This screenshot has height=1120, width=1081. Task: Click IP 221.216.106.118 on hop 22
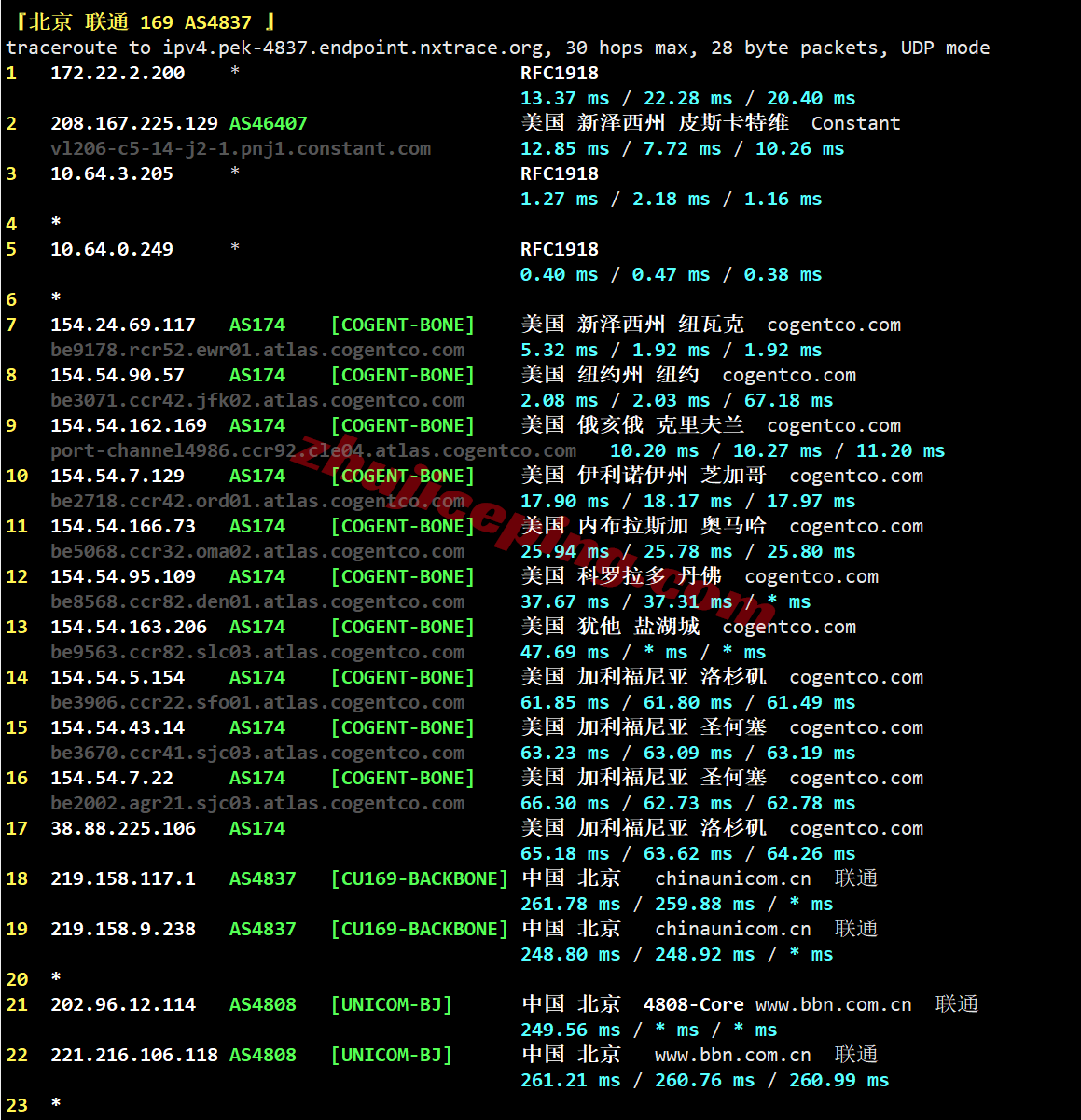coord(134,1055)
